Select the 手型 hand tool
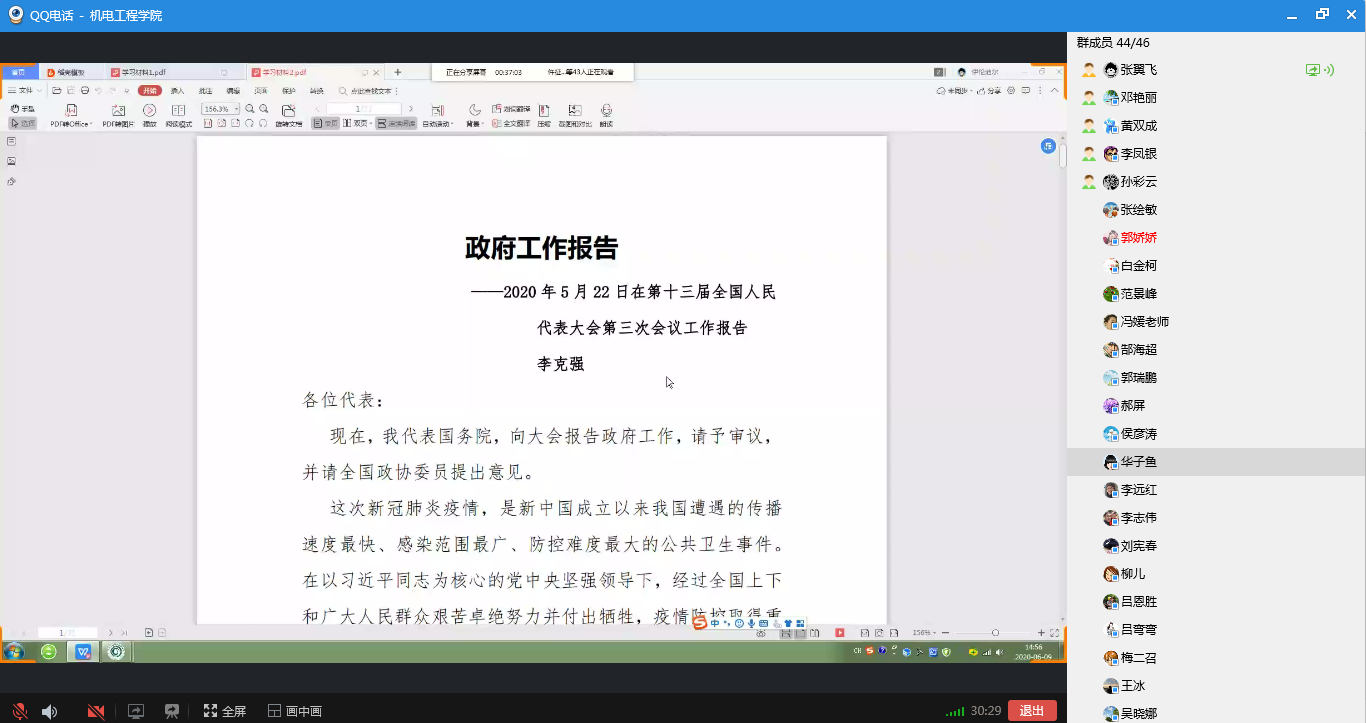The width and height of the screenshot is (1366, 723). pyautogui.click(x=22, y=108)
